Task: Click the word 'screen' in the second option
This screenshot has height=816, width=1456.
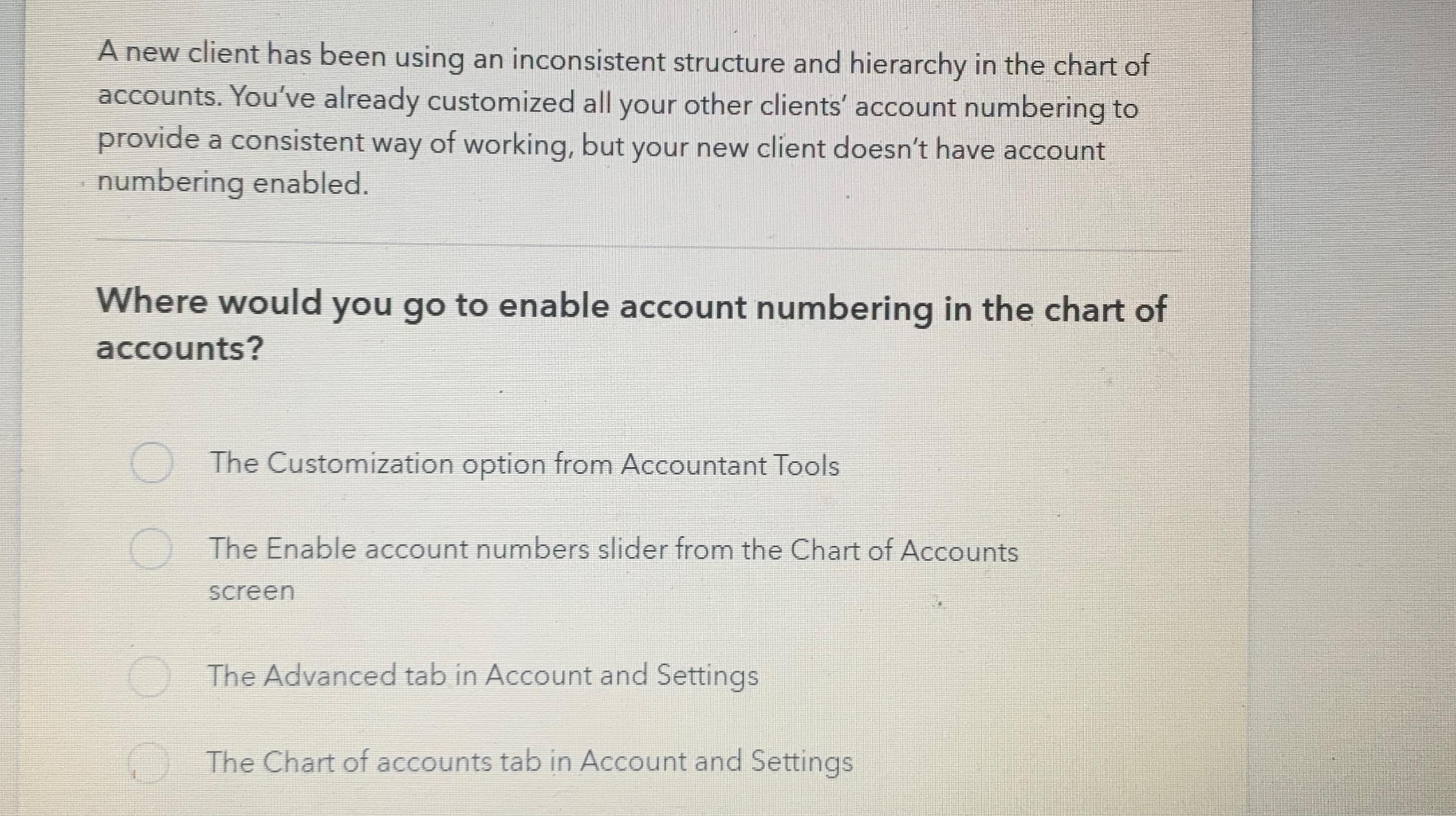Action: point(251,591)
